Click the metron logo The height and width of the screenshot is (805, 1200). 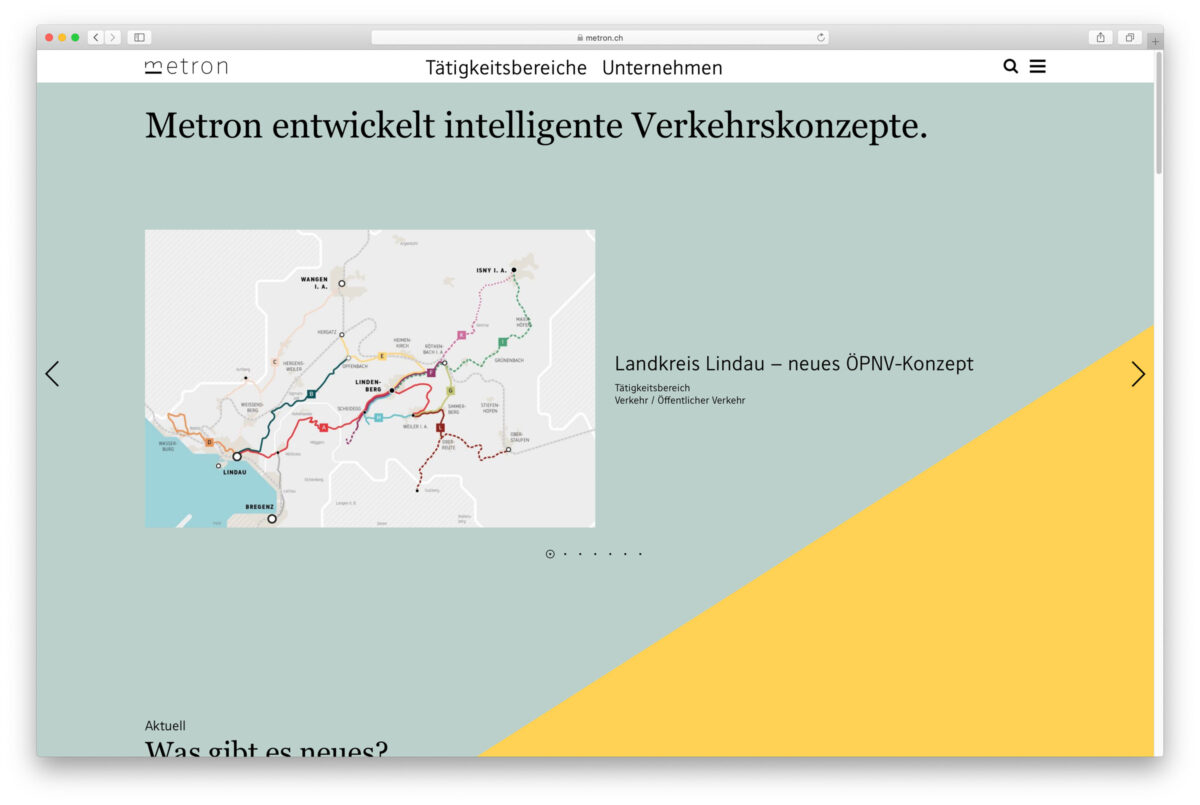(x=186, y=67)
